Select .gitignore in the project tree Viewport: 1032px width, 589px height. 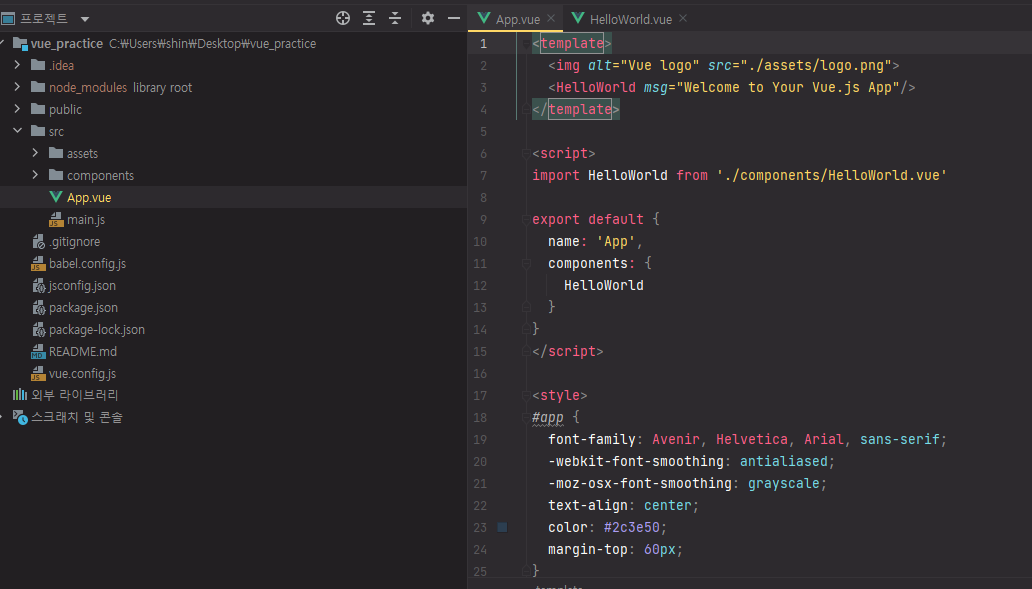coord(74,242)
